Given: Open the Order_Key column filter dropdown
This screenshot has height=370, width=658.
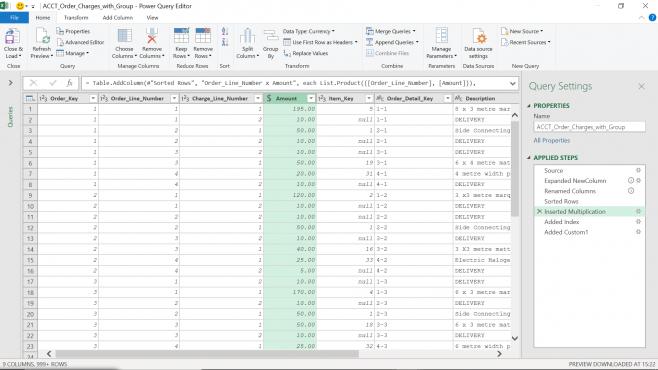Looking at the screenshot, I should coord(93,99).
